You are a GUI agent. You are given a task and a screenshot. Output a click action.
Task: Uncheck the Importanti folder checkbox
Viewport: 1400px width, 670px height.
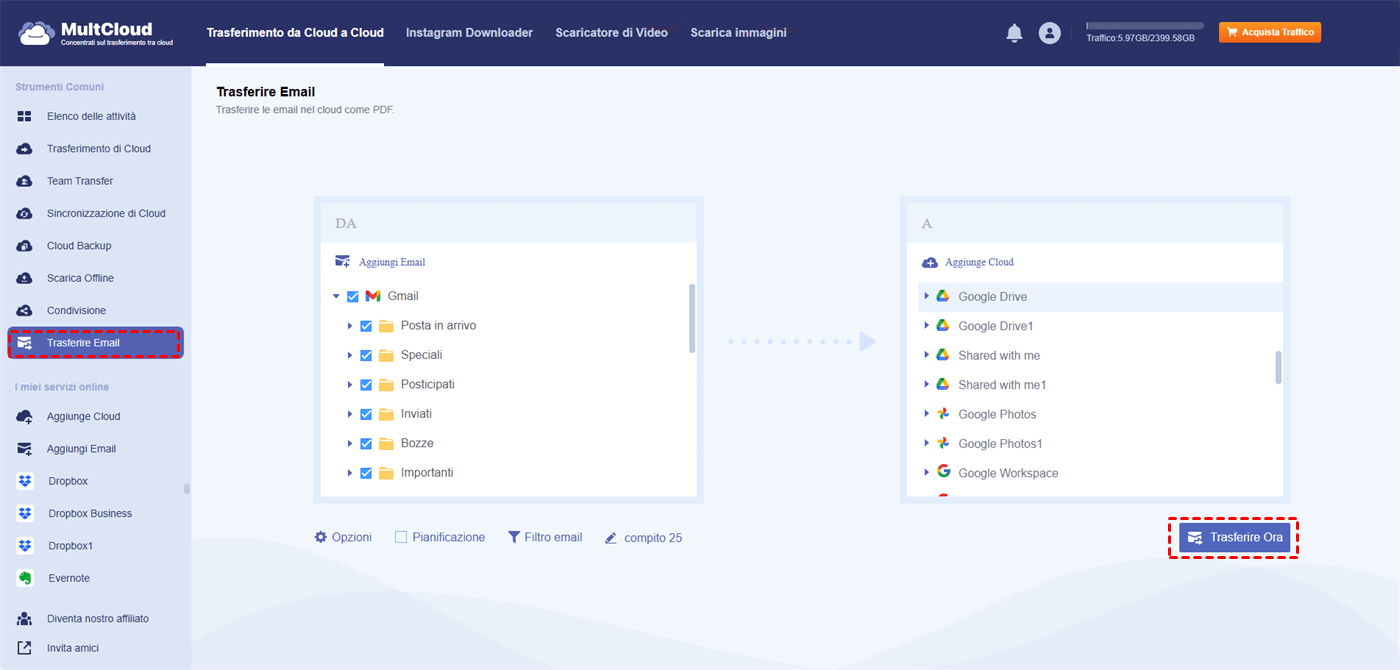tap(366, 473)
